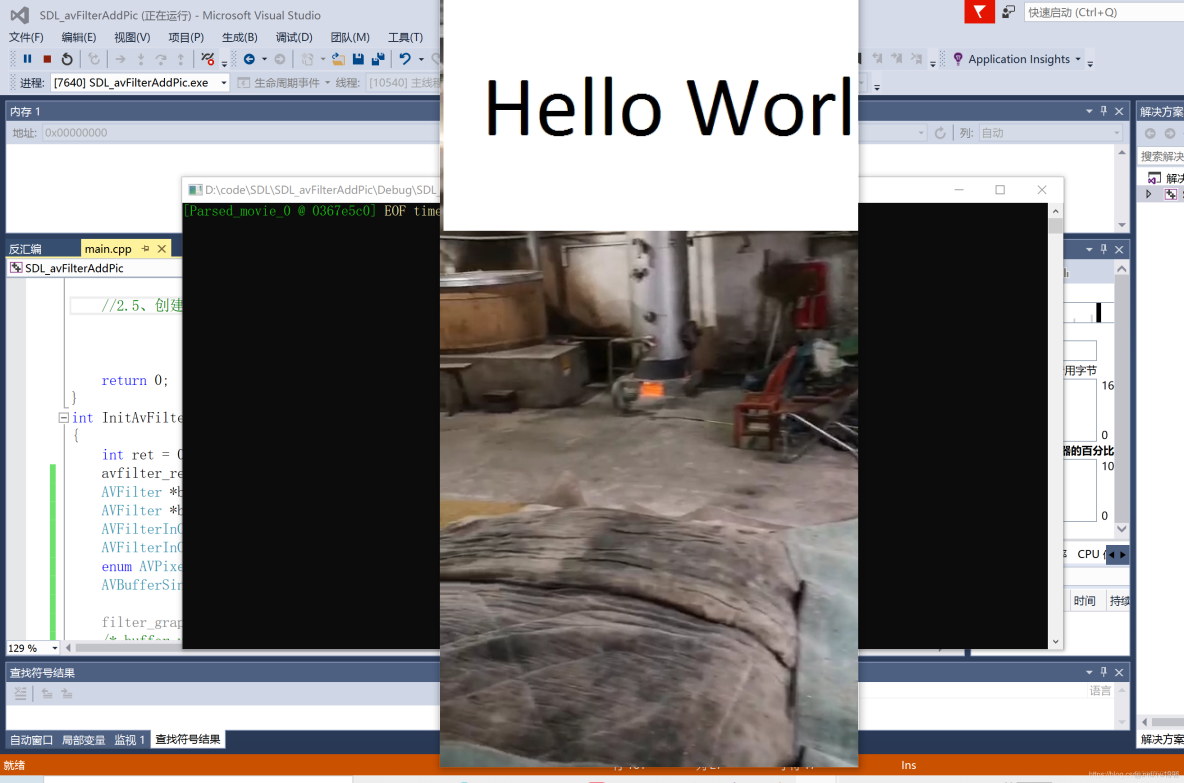Open the process selector SDL_avFilterAddPic.exe
1184x783 pixels.
[x=139, y=82]
